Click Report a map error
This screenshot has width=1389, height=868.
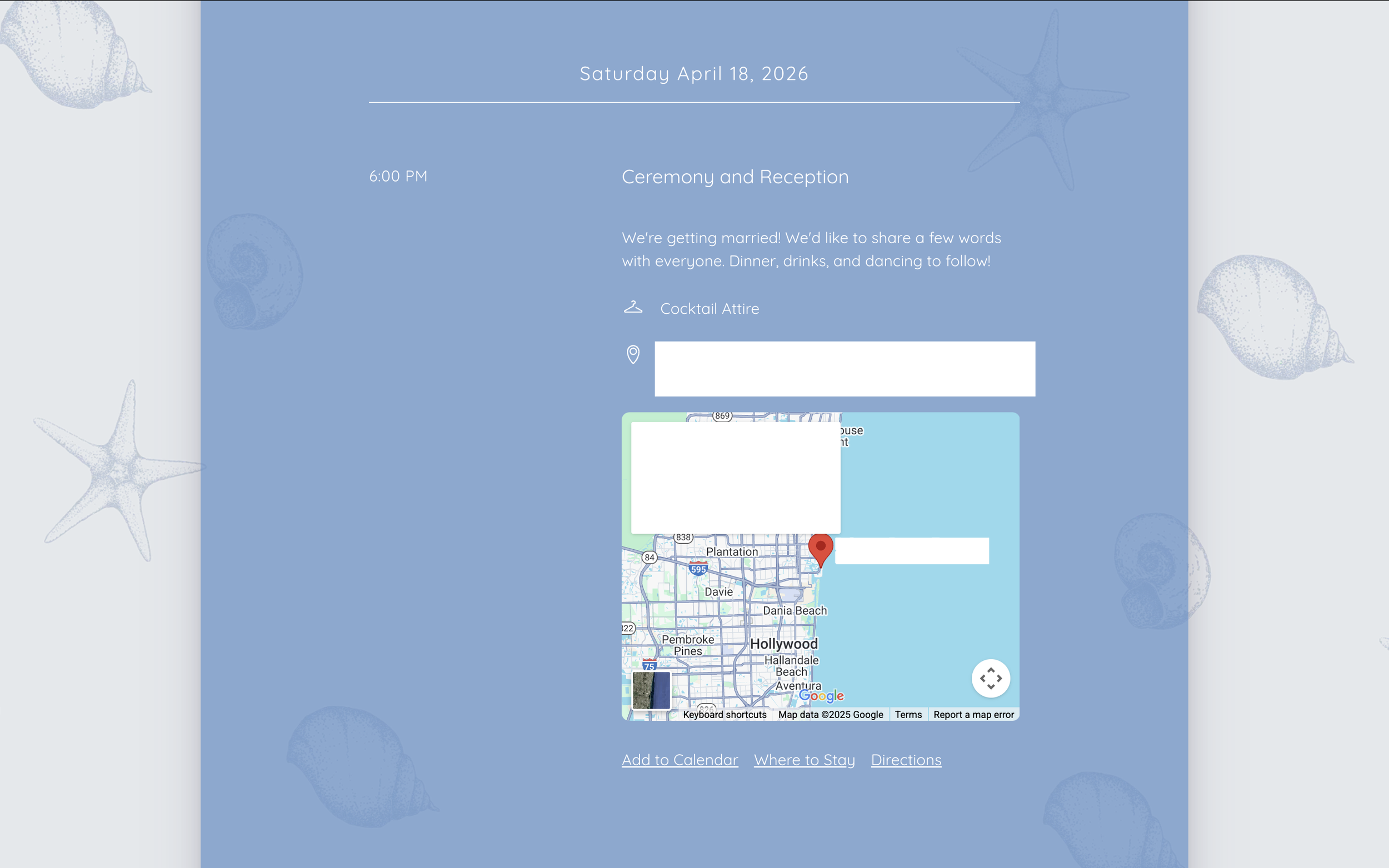973,714
